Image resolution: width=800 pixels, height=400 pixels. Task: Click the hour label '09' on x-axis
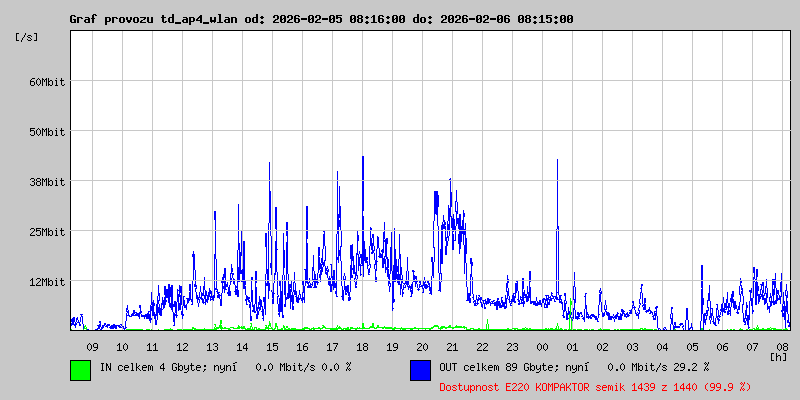(92, 347)
